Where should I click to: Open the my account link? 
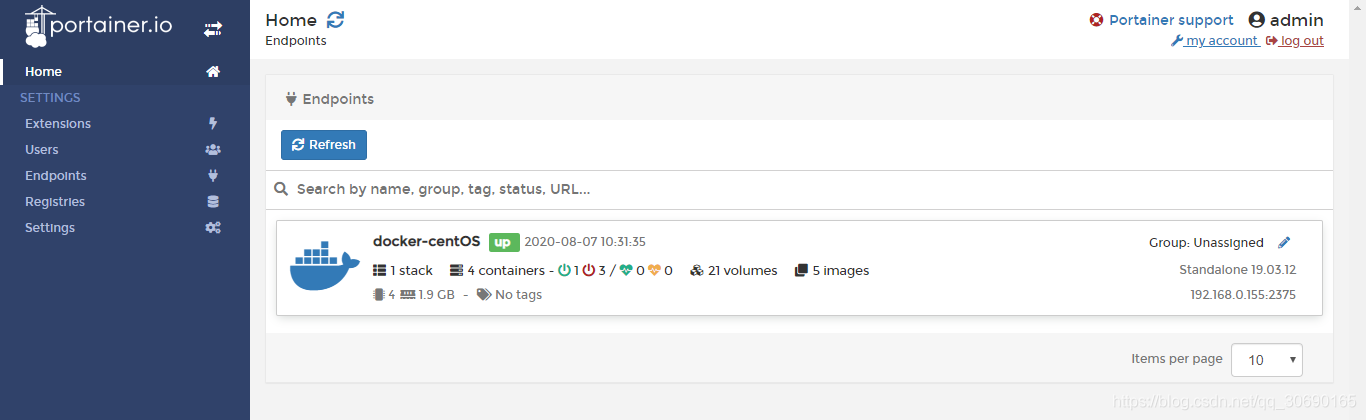tap(1214, 41)
